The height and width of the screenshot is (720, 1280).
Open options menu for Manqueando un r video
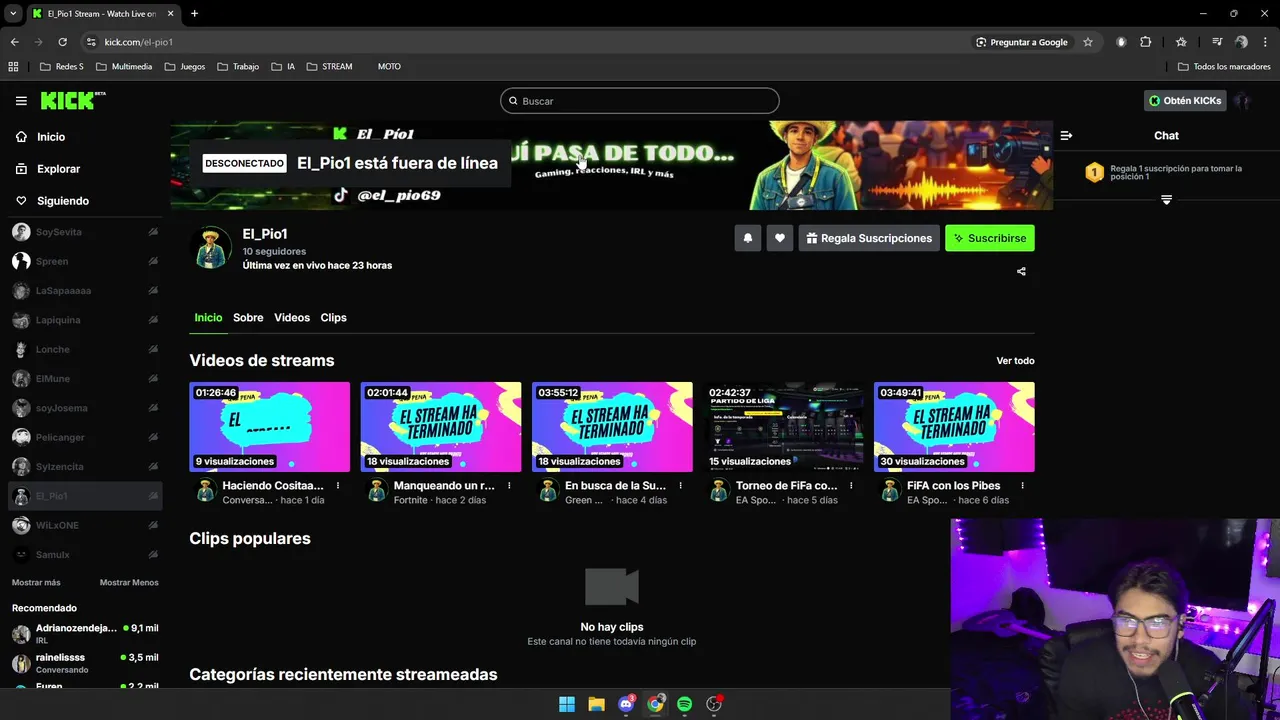coord(509,486)
